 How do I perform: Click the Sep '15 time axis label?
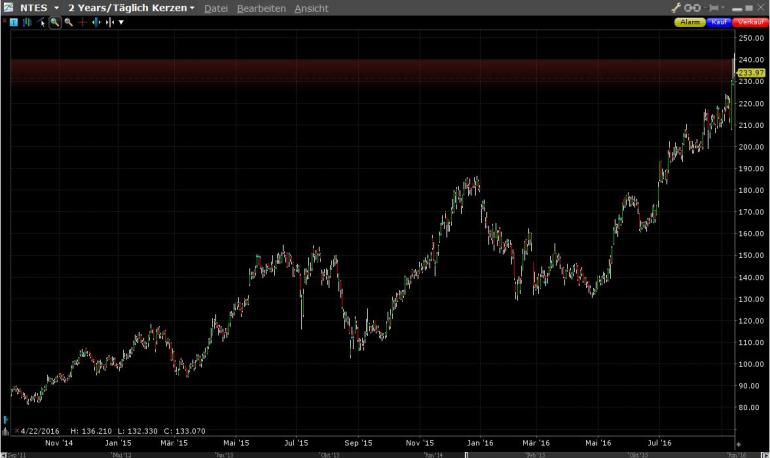pyautogui.click(x=358, y=443)
